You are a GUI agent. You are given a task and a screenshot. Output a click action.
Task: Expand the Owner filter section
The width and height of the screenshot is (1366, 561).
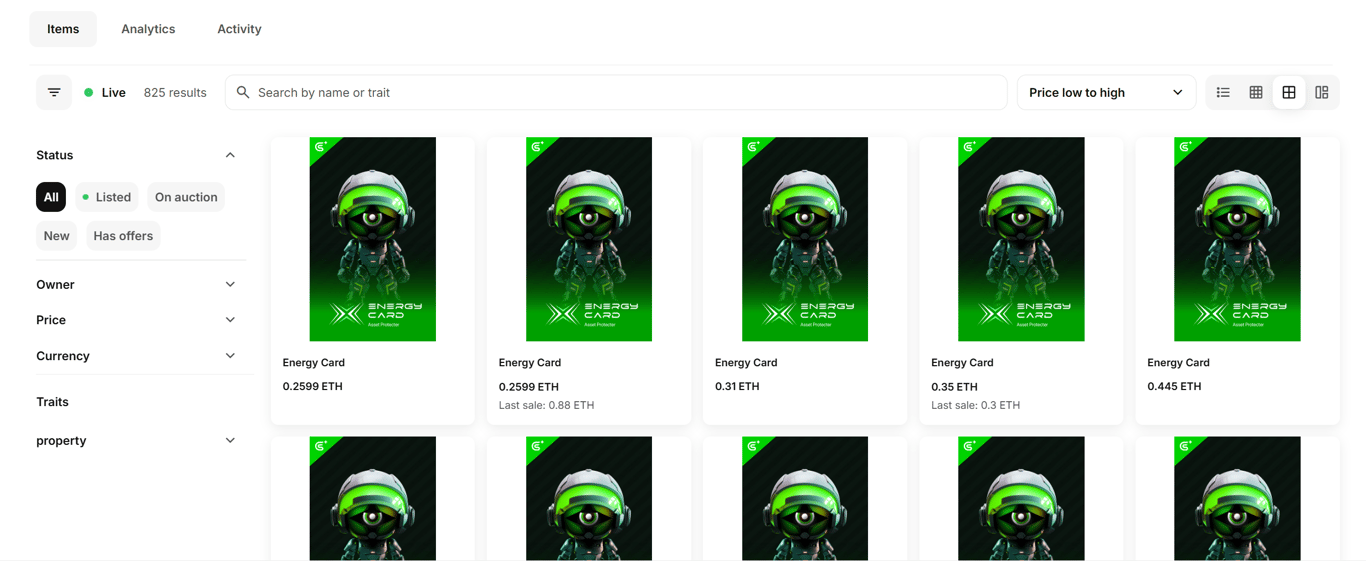136,285
